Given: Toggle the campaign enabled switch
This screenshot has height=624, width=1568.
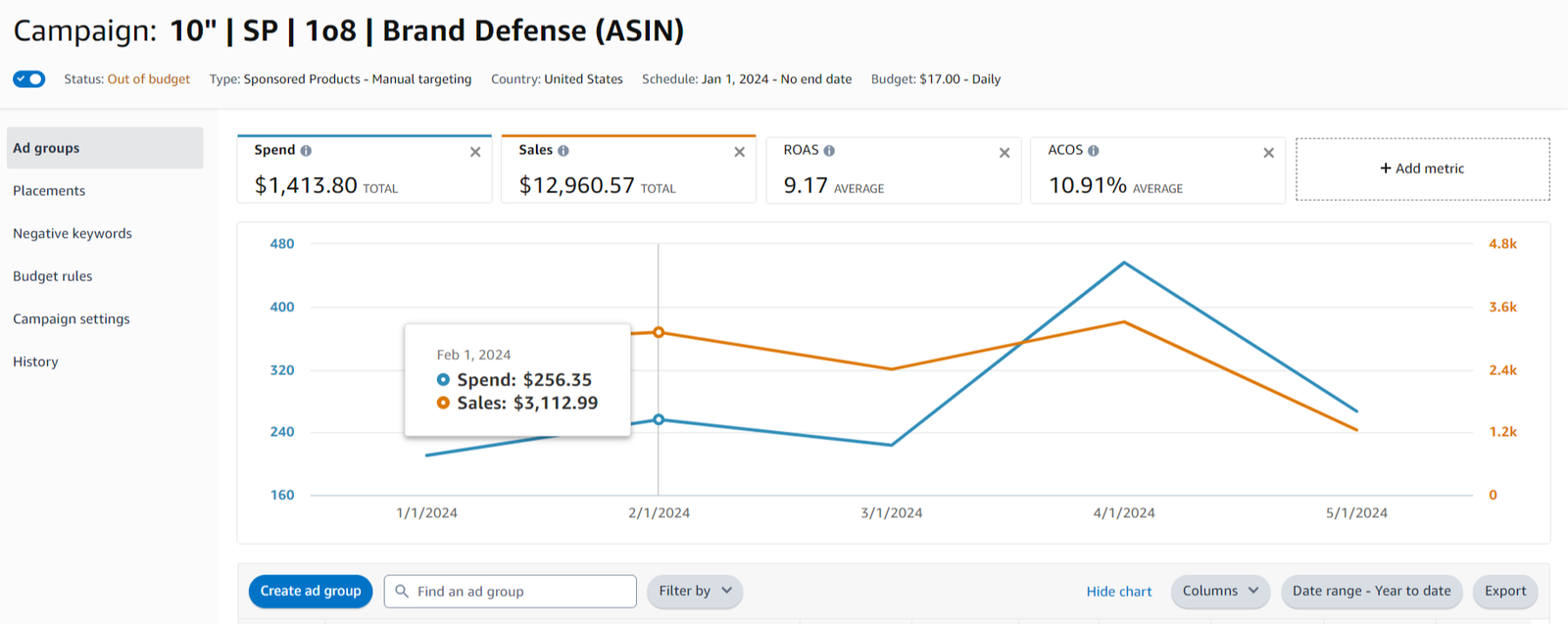Looking at the screenshot, I should (29, 79).
